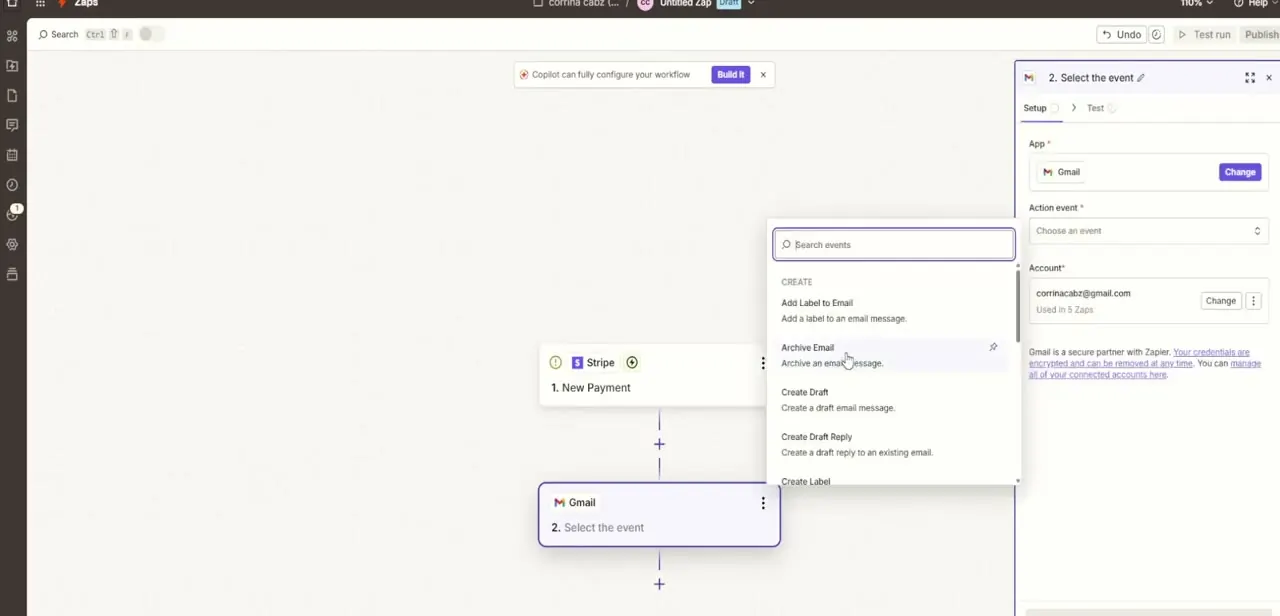
Task: Open the Gmail step three-dot menu
Action: coord(763,503)
